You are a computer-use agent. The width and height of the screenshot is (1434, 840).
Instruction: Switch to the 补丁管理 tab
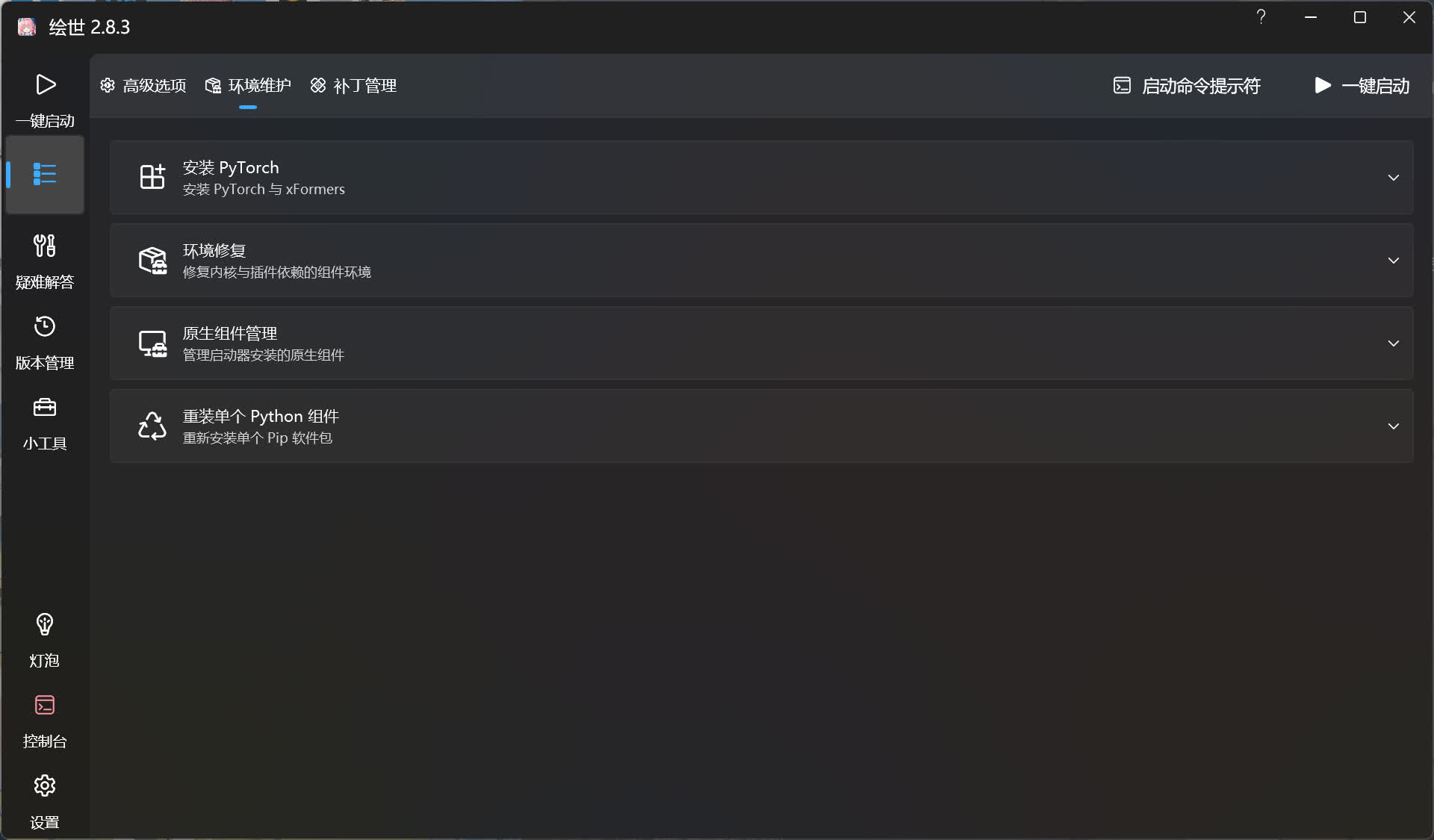[x=353, y=86]
